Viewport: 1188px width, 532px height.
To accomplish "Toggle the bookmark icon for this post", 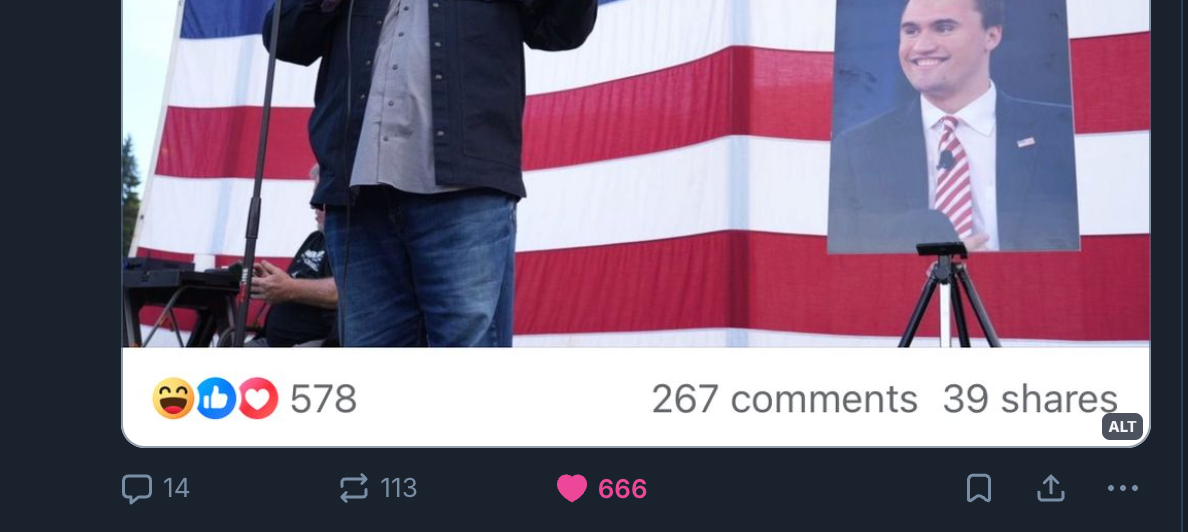I will coord(979,489).
